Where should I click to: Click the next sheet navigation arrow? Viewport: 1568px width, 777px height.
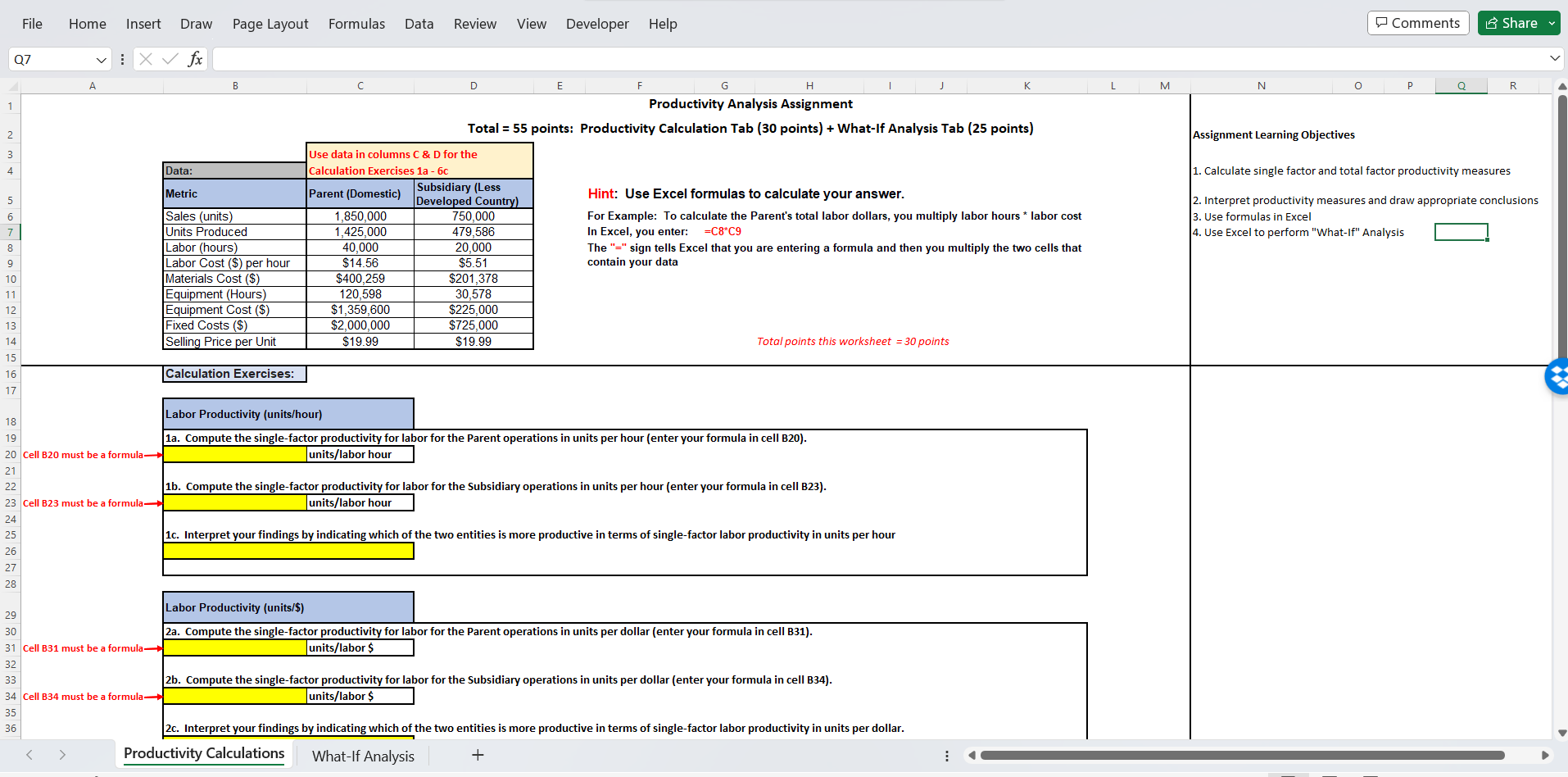pyautogui.click(x=62, y=754)
